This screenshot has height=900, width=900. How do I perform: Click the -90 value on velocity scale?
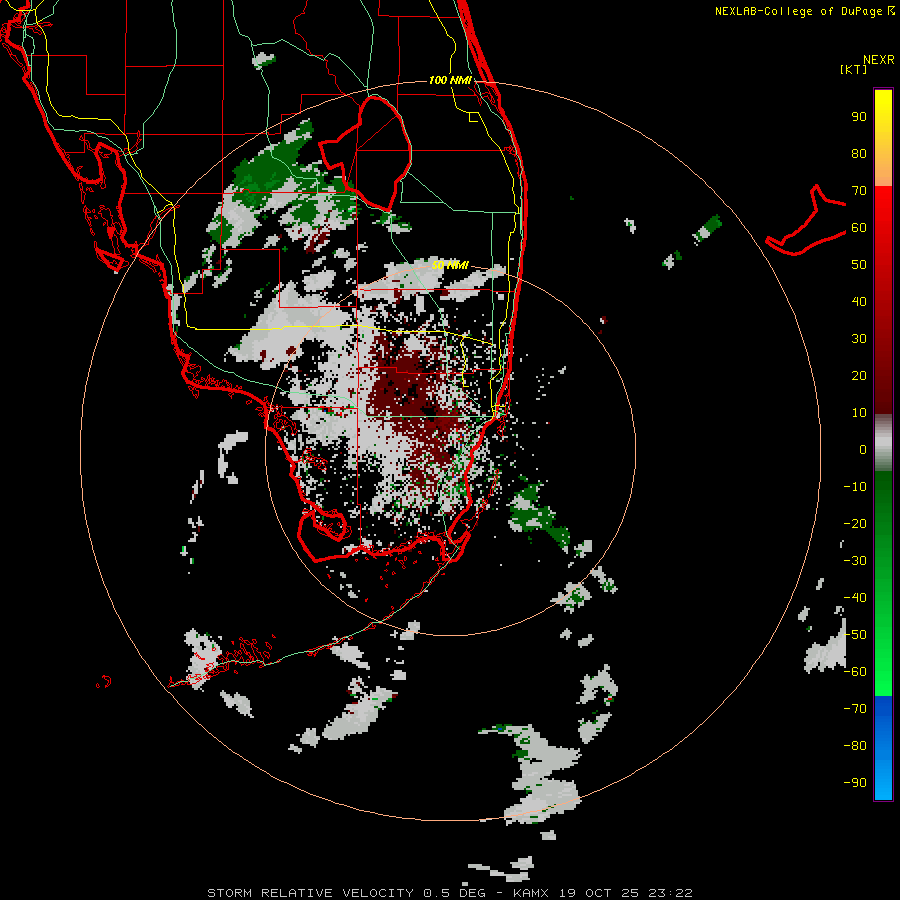[x=855, y=783]
